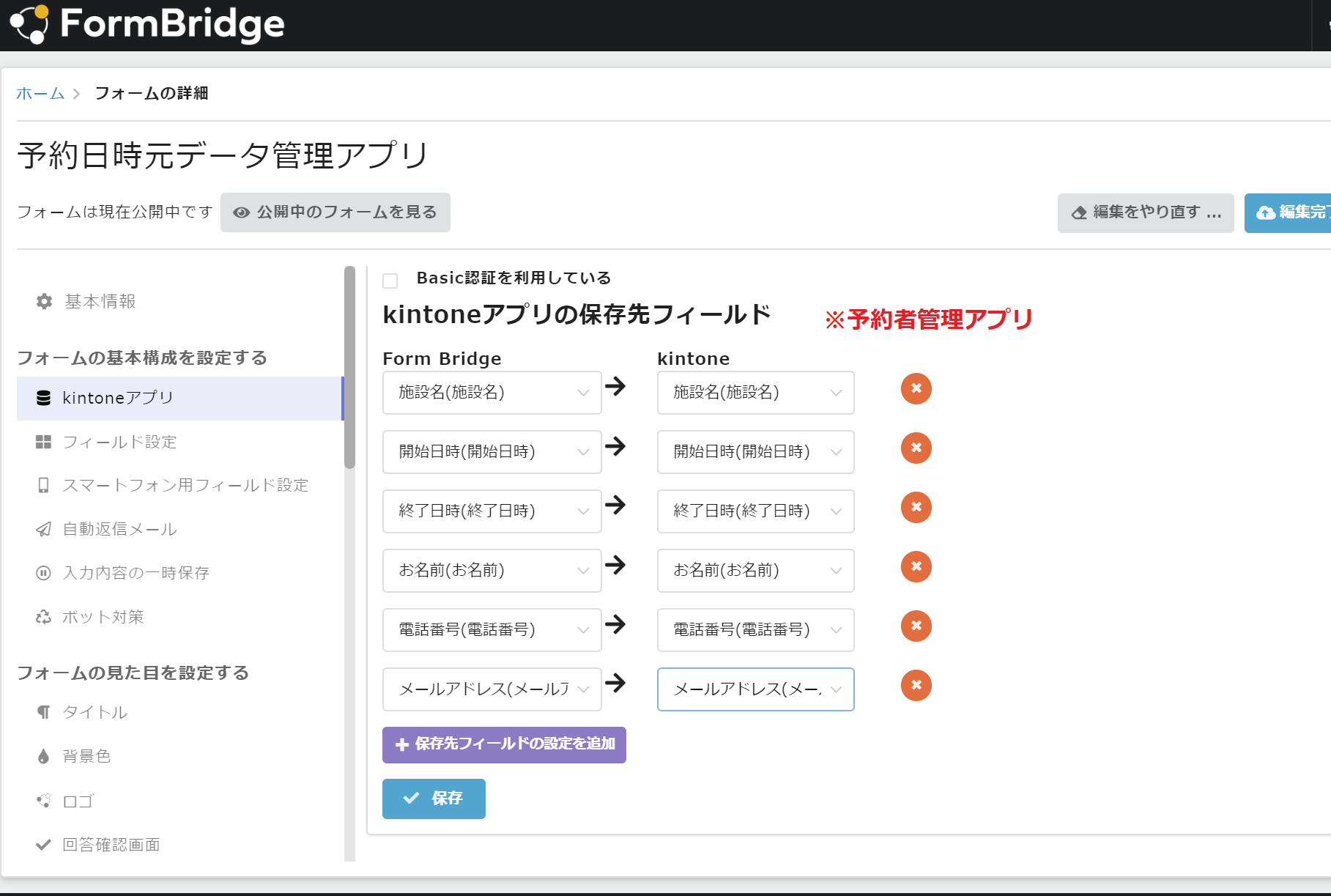Open 自動返信メール paper plane item
This screenshot has height=896, width=1331.
coord(106,529)
